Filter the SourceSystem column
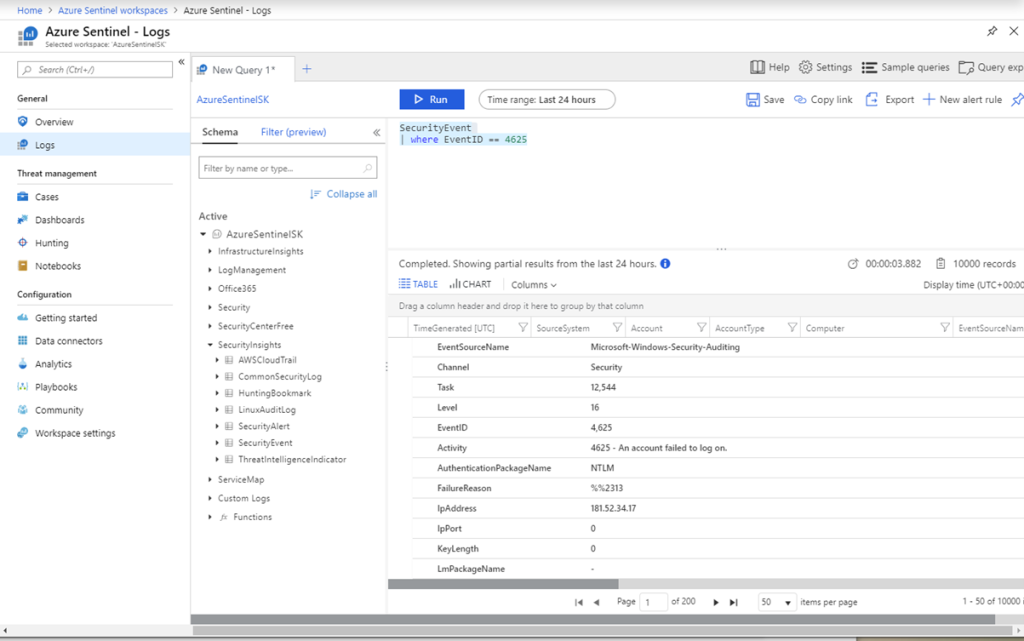 (x=617, y=328)
